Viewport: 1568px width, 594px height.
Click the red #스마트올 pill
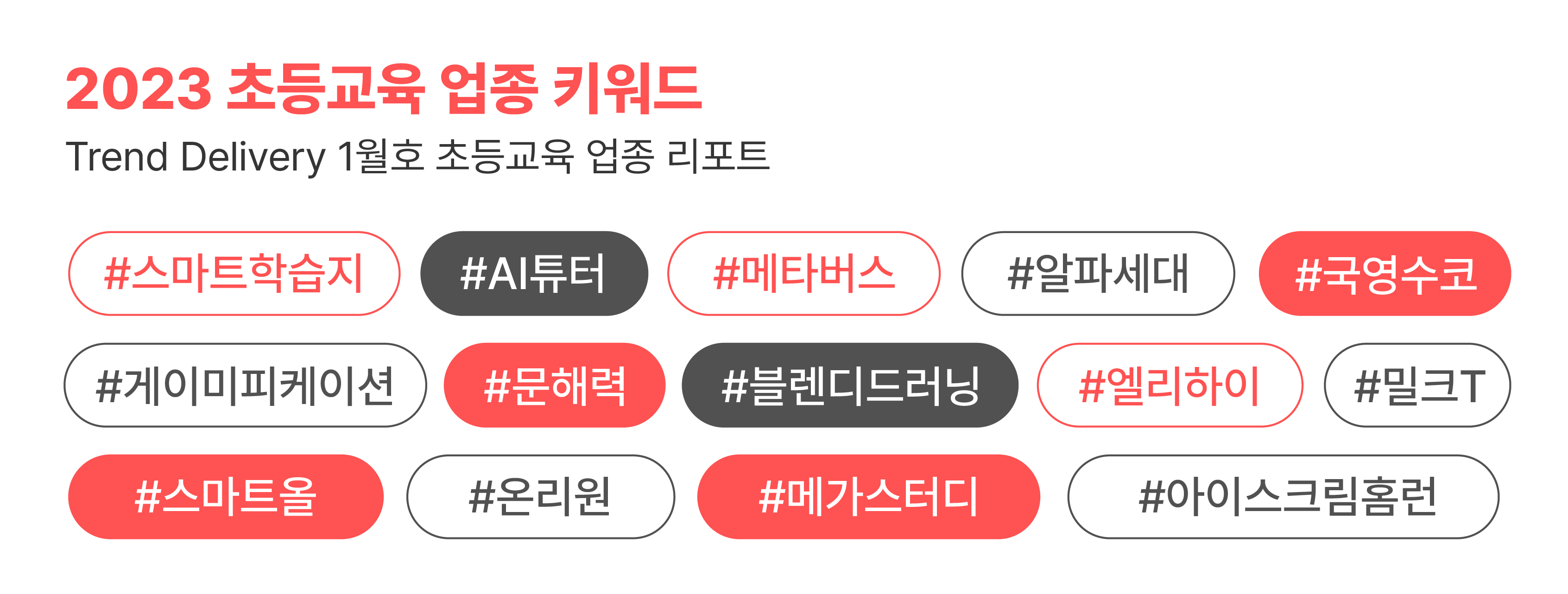pos(226,497)
